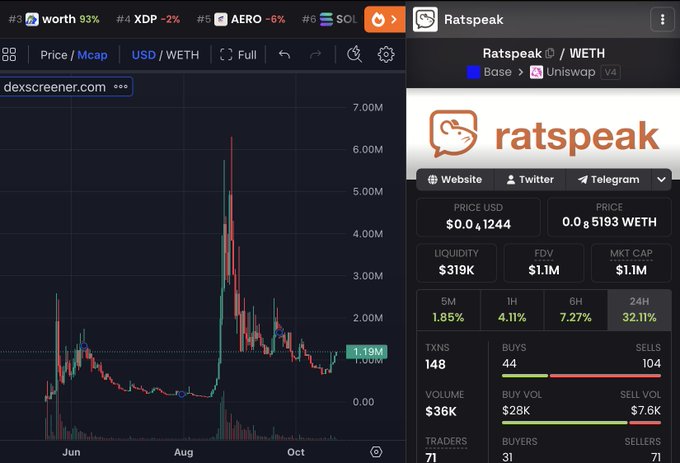
Task: Click the buys versus sells ratio bar
Action: (x=581, y=376)
